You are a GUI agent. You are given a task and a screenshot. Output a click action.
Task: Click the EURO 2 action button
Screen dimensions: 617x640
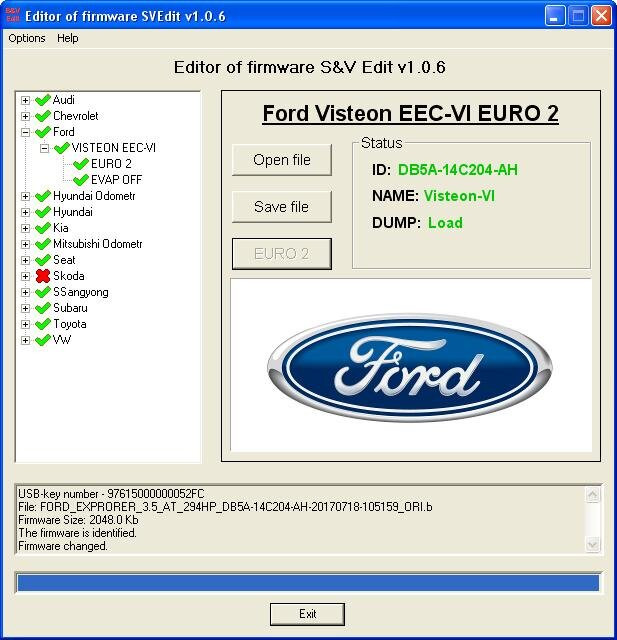click(x=282, y=254)
